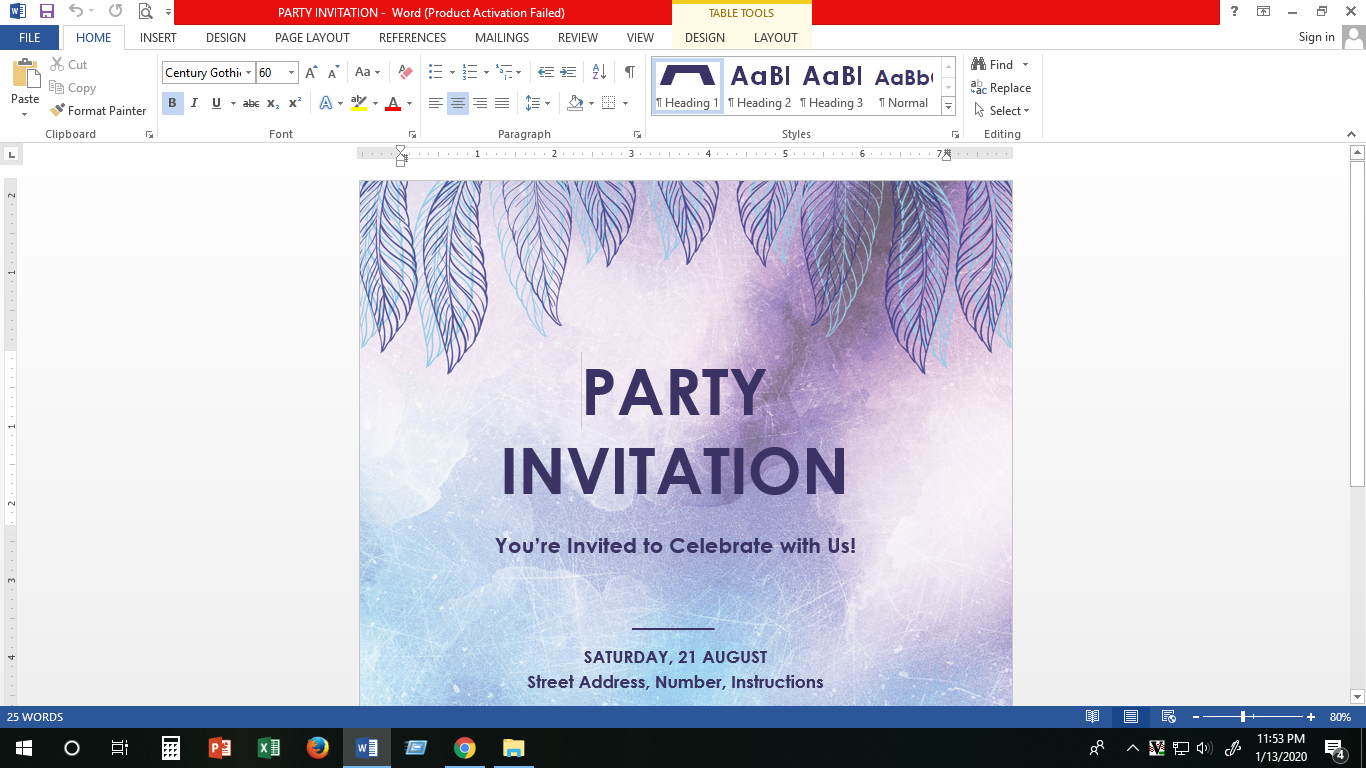This screenshot has height=768, width=1366.
Task: Toggle Italic formatting
Action: (x=194, y=103)
